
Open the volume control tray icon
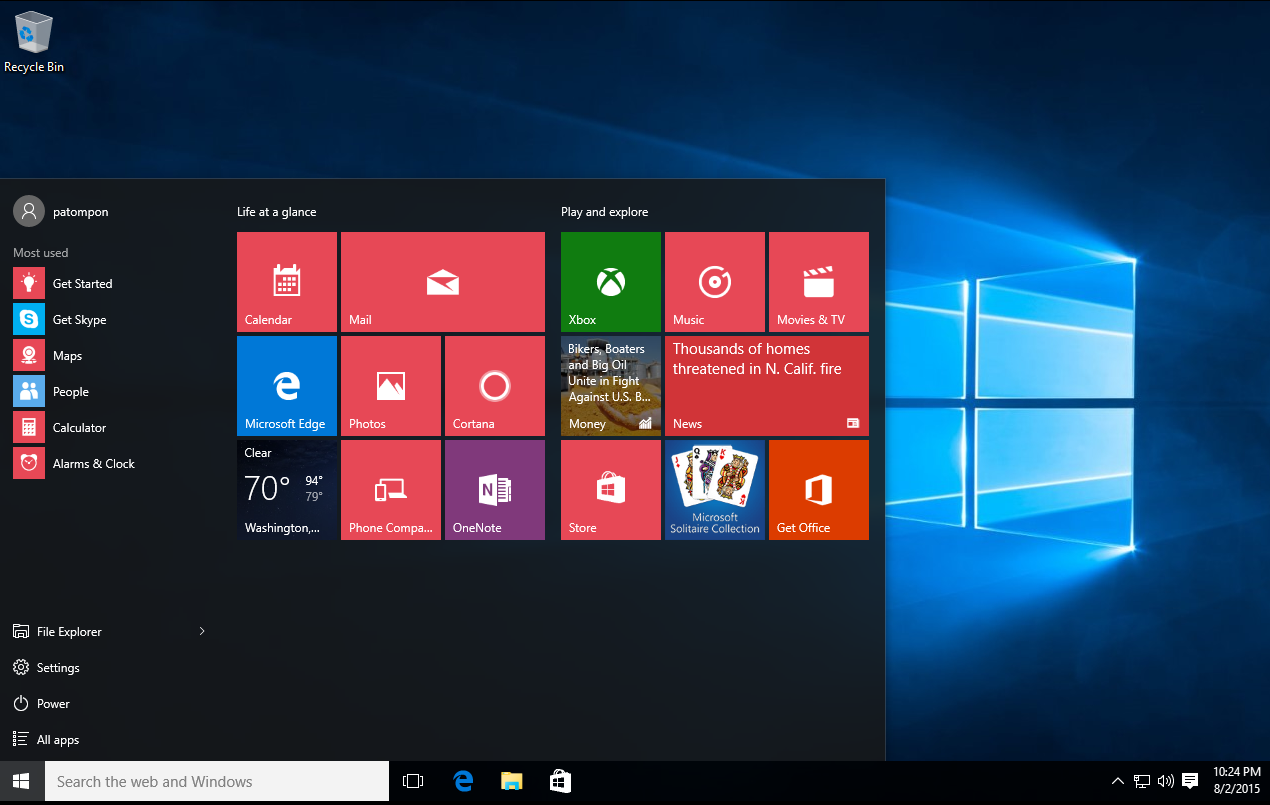[1165, 782]
